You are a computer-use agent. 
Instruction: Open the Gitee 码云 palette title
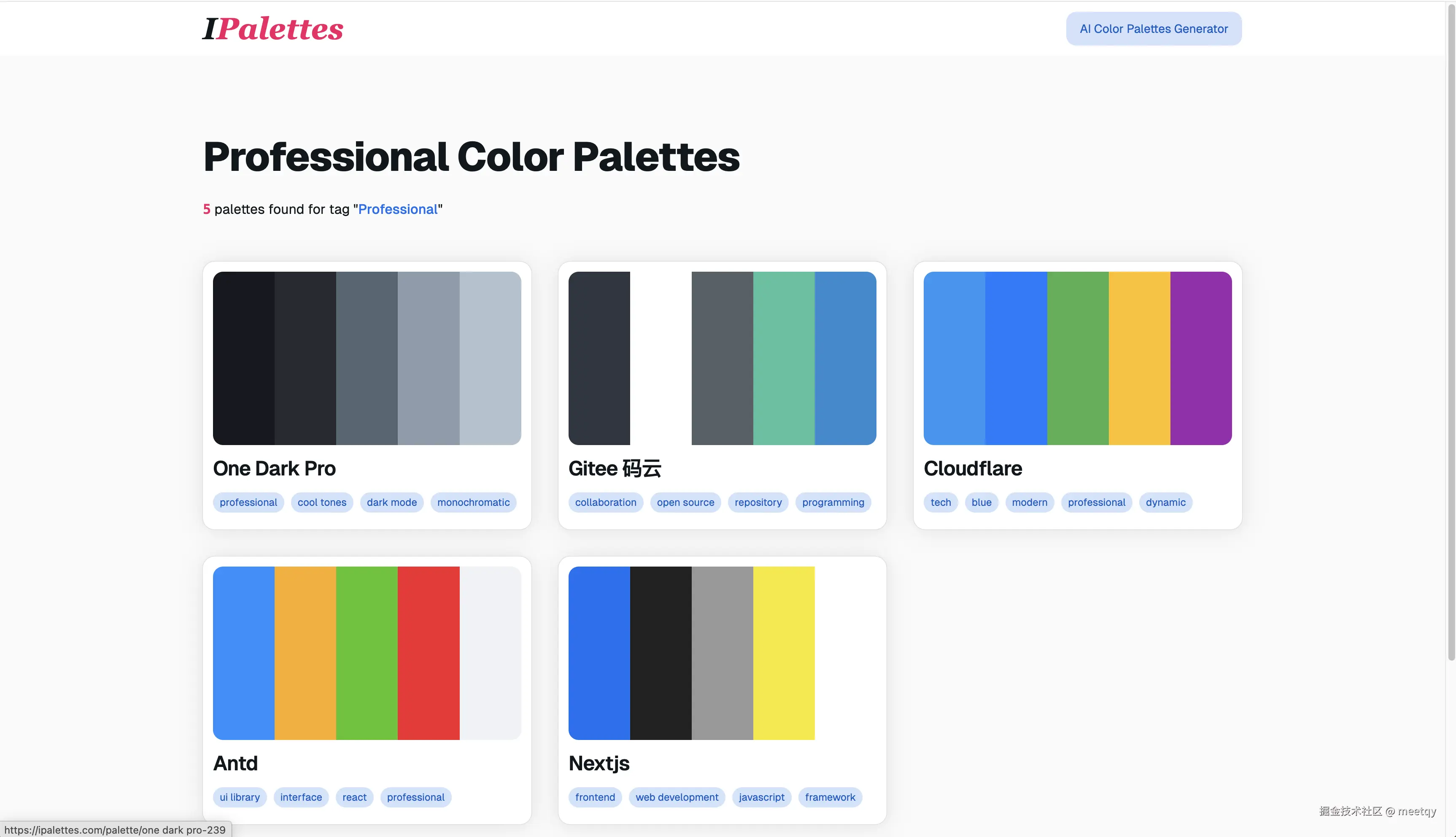(x=614, y=469)
